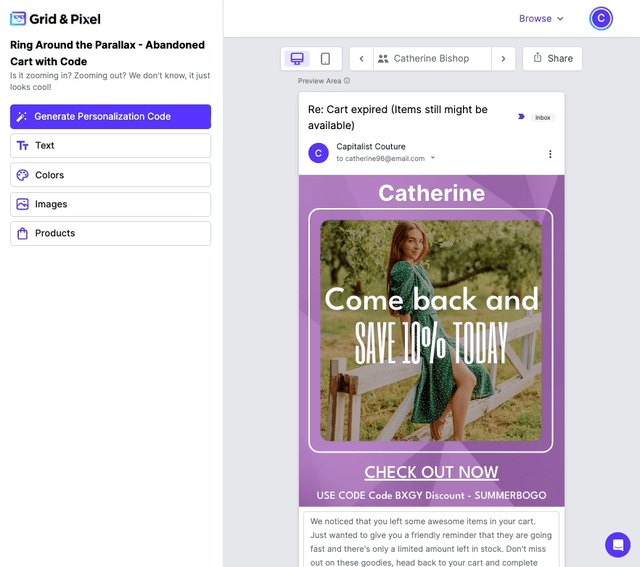Click Generate Personalization Code button
This screenshot has width=640, height=567.
click(x=111, y=116)
